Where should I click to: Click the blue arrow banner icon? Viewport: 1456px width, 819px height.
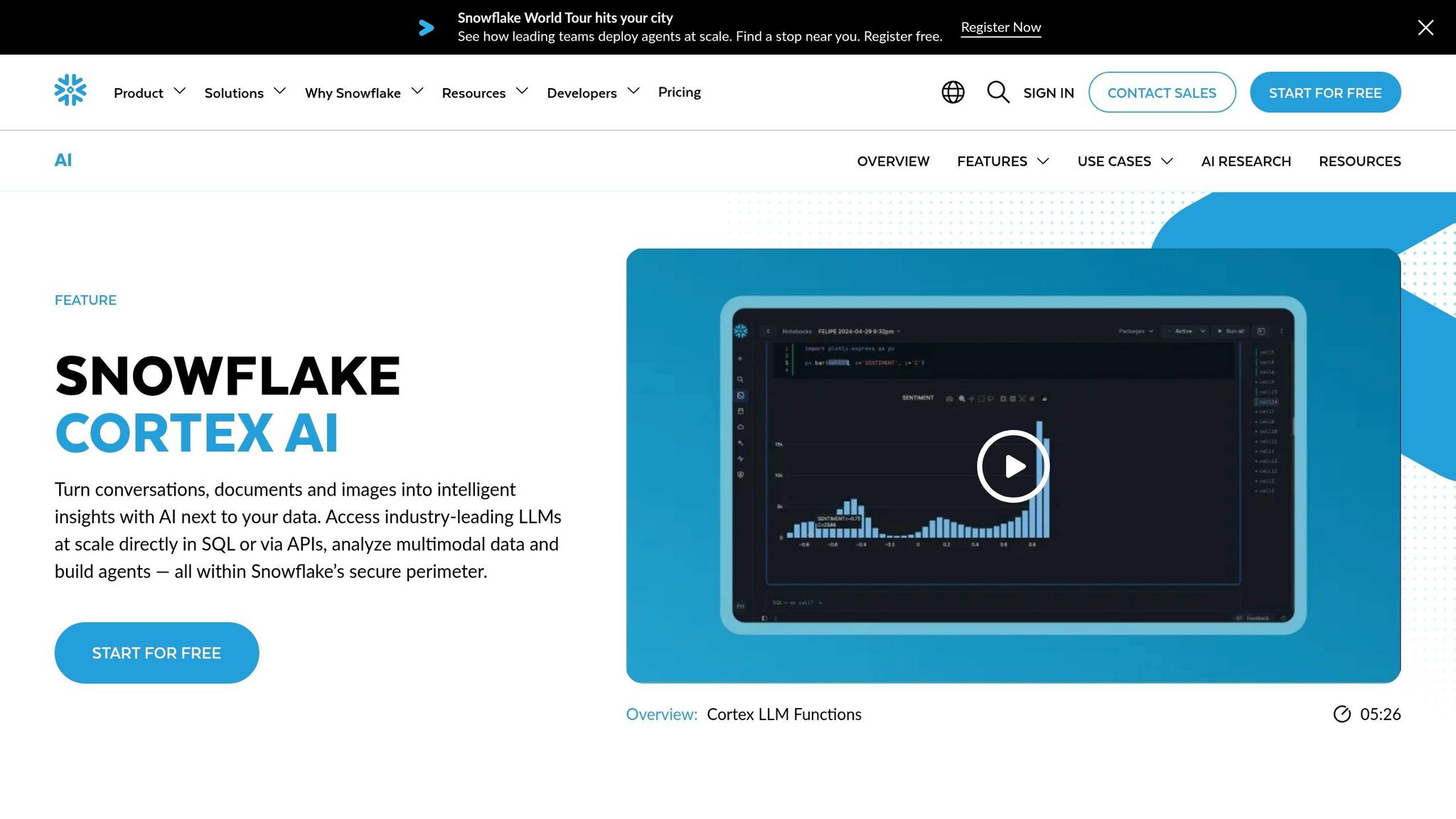426,28
